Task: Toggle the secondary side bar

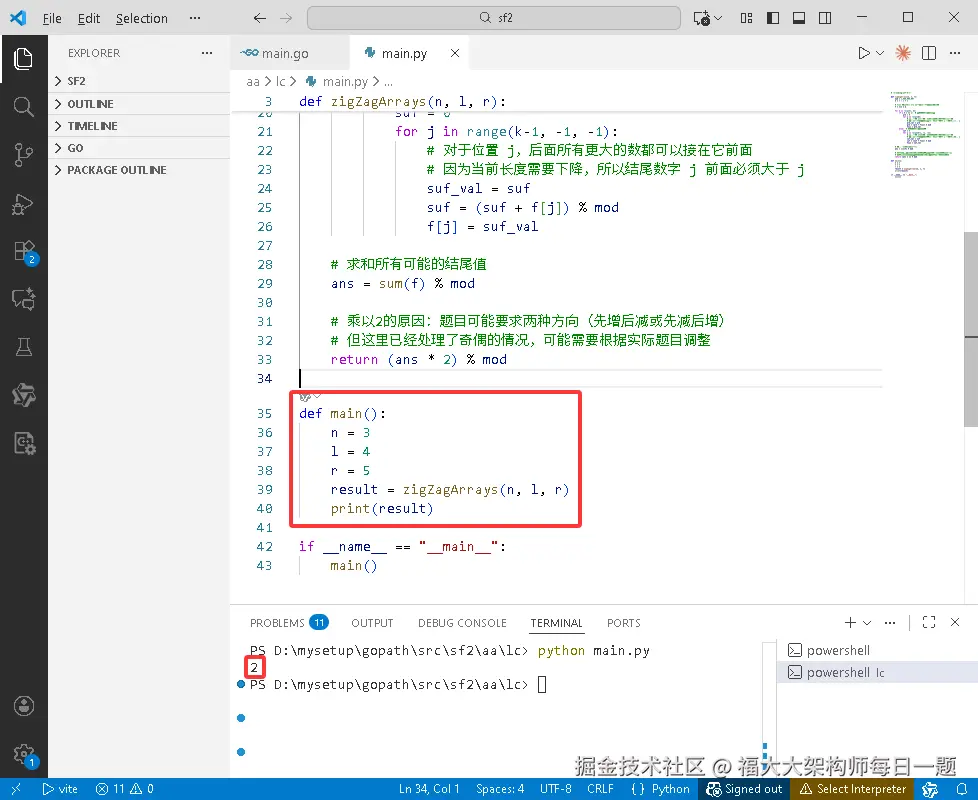Action: pyautogui.click(x=825, y=18)
